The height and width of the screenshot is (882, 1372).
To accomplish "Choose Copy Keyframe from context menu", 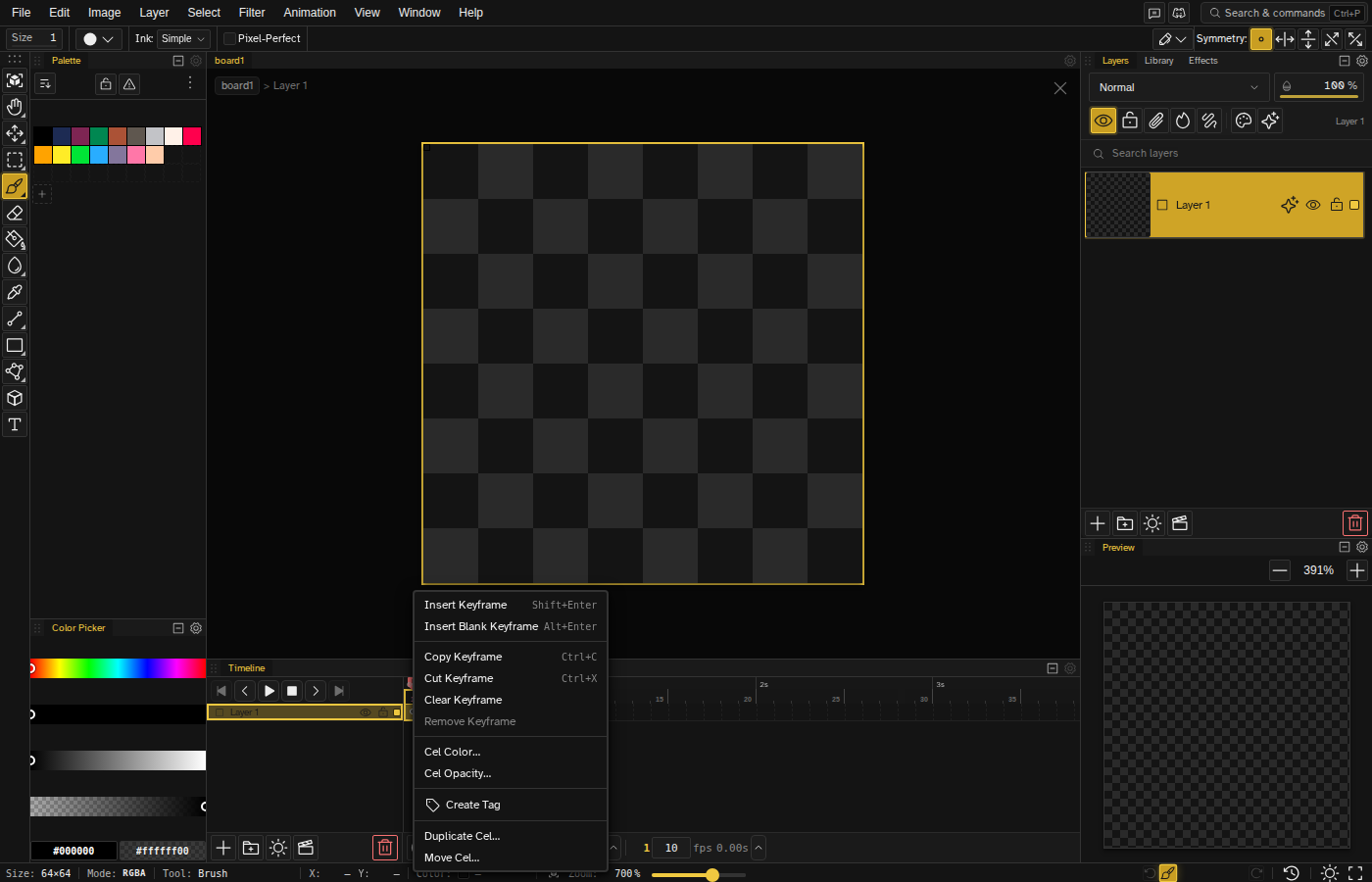I will [511, 657].
